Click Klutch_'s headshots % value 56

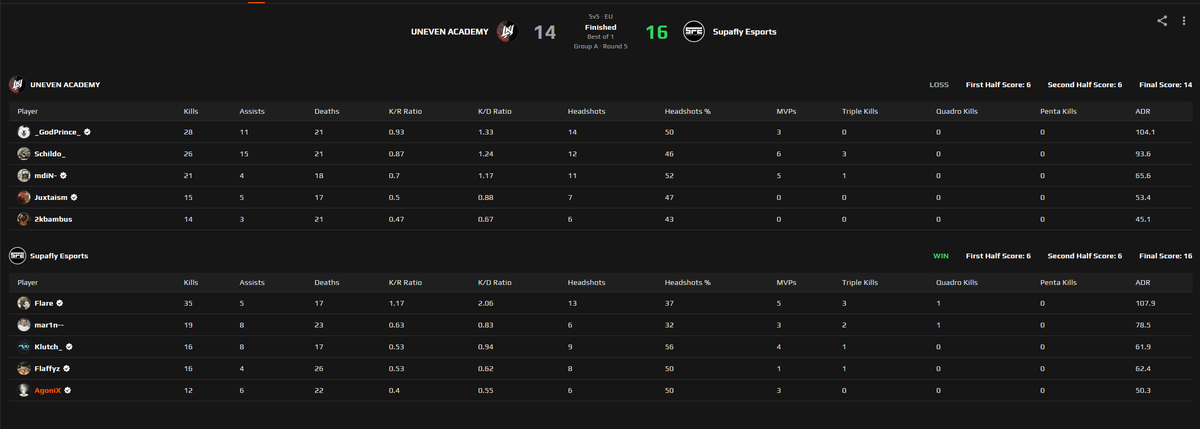tap(668, 347)
